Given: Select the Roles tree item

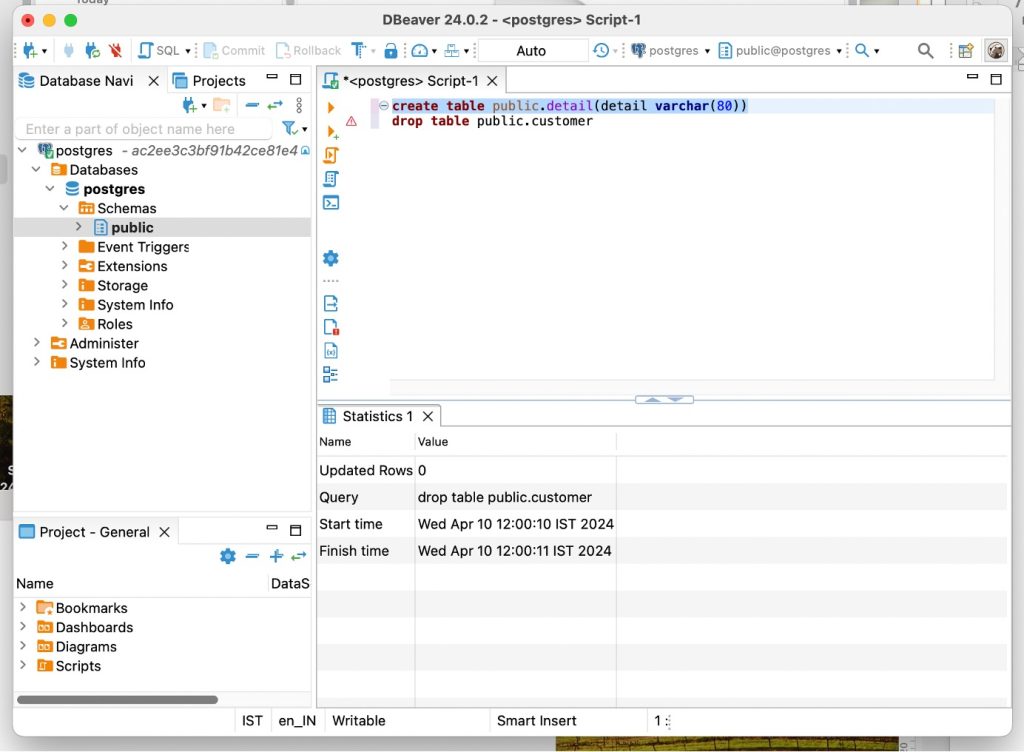Looking at the screenshot, I should coord(114,324).
